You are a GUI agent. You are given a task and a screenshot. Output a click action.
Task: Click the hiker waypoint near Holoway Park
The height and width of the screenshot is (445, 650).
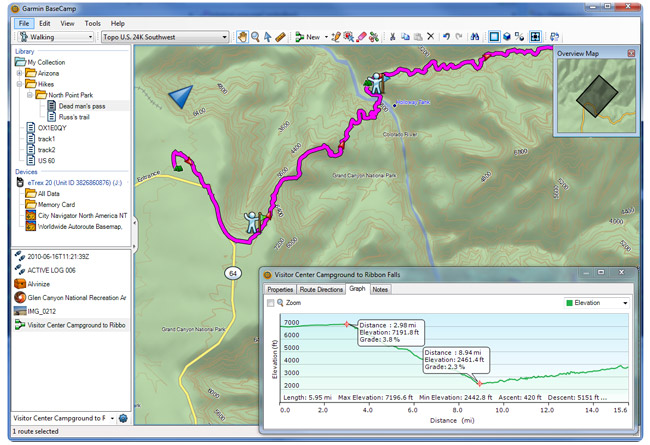376,83
